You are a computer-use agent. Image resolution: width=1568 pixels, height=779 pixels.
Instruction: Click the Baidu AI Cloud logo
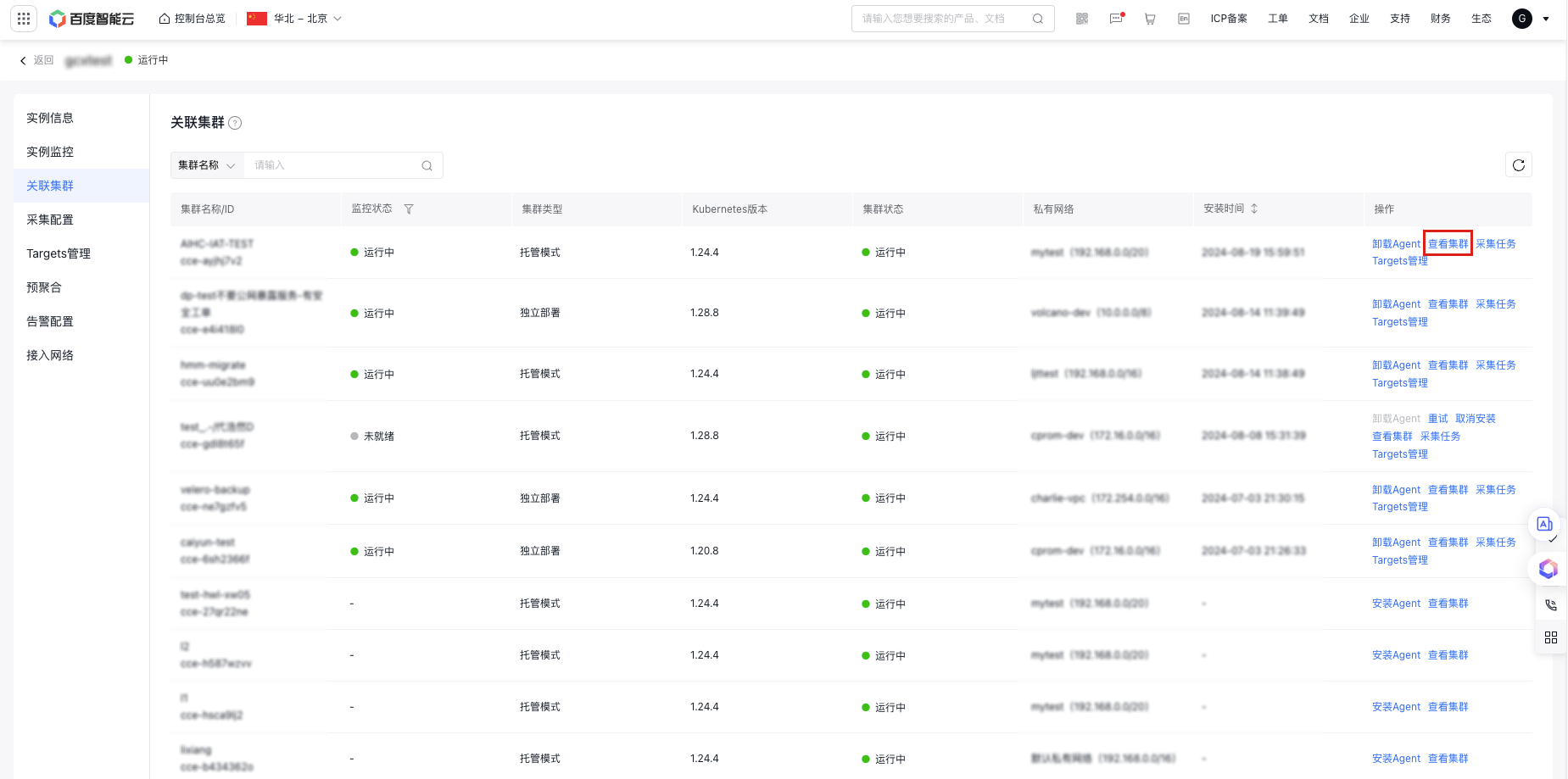click(x=92, y=19)
